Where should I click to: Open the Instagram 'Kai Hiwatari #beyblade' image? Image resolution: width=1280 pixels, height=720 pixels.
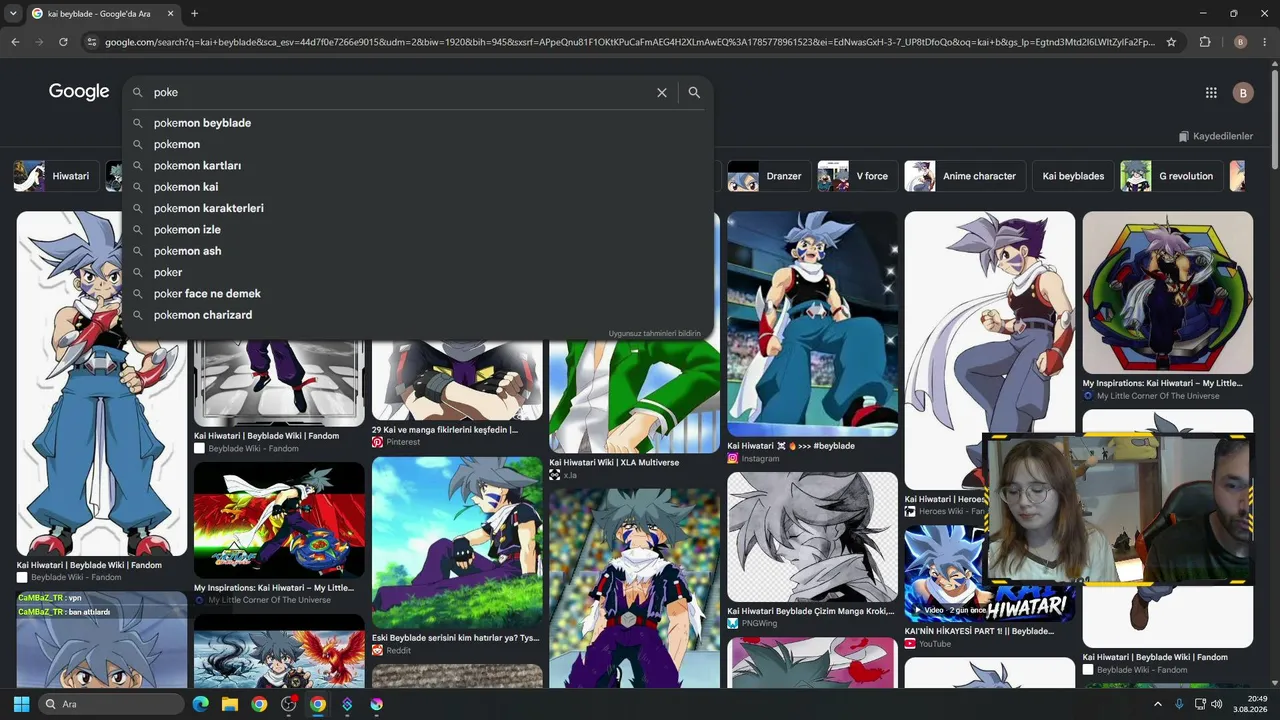[812, 324]
